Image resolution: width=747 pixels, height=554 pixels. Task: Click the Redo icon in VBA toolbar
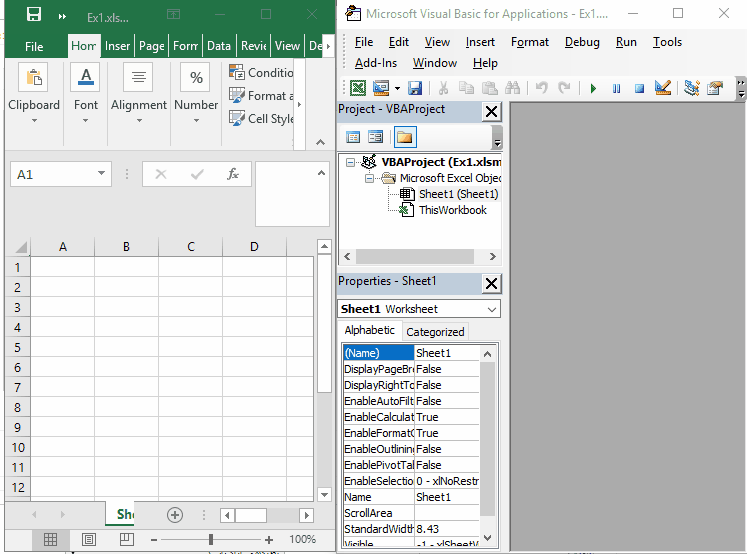pos(564,88)
